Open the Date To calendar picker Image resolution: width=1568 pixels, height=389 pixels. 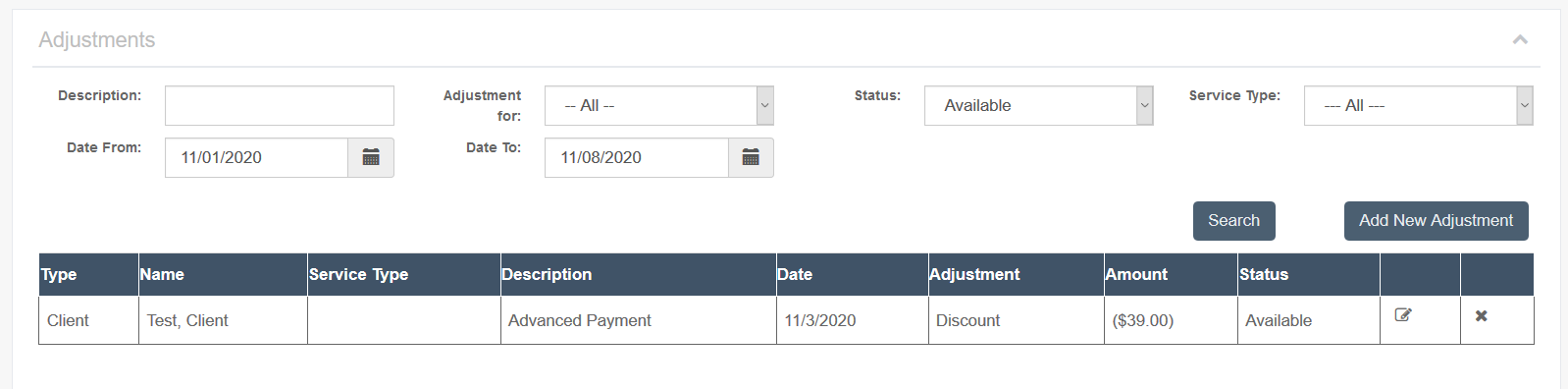click(x=751, y=157)
